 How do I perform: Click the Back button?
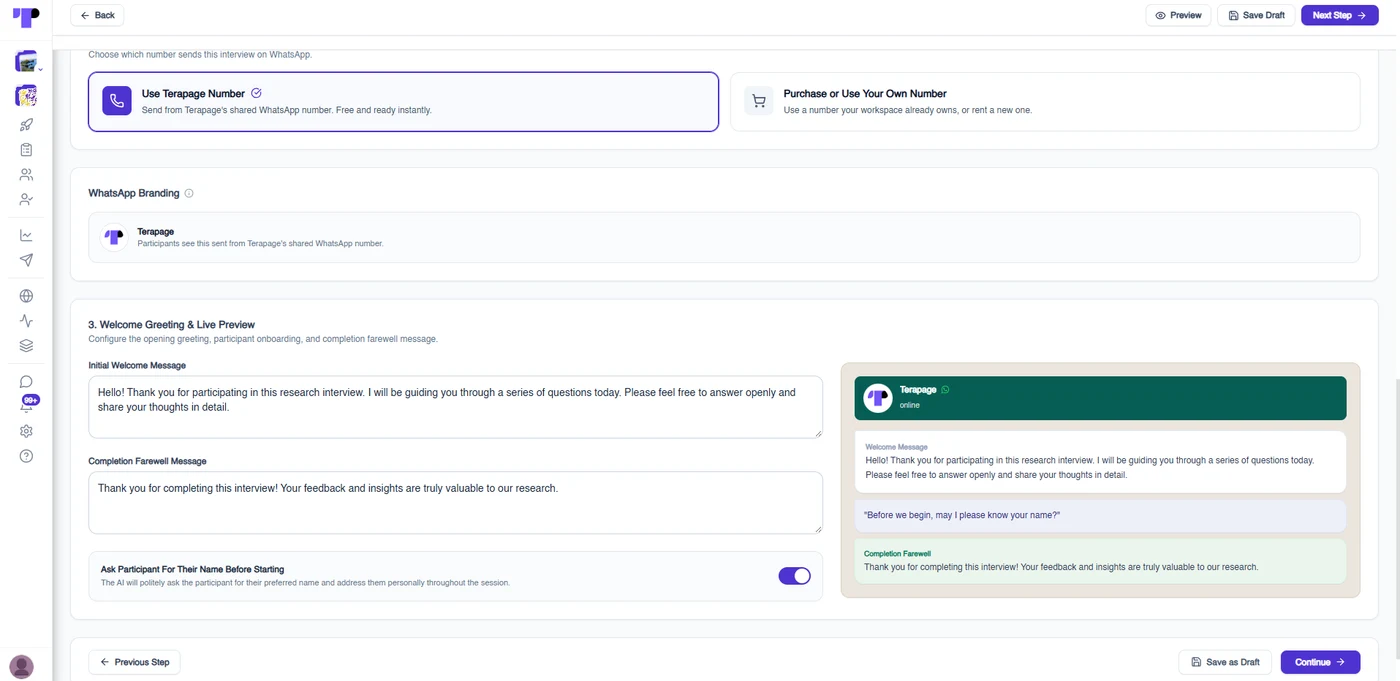pos(97,15)
